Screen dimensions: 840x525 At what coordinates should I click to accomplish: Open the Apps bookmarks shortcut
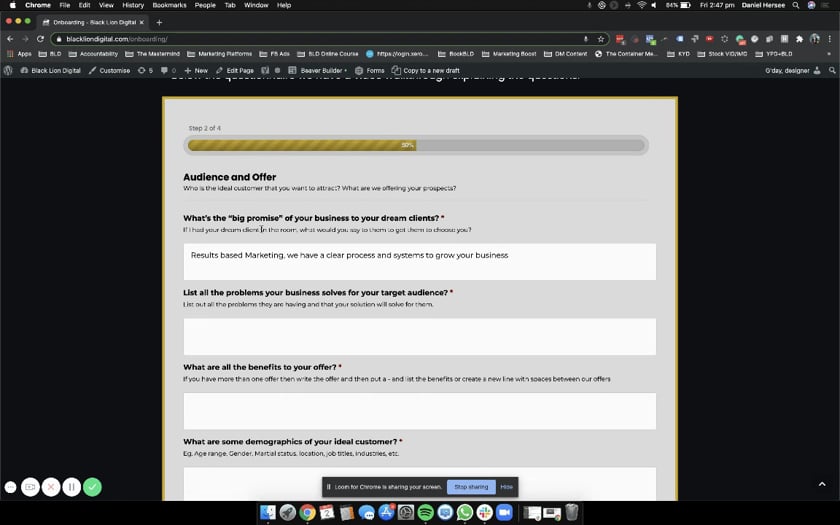coord(19,54)
